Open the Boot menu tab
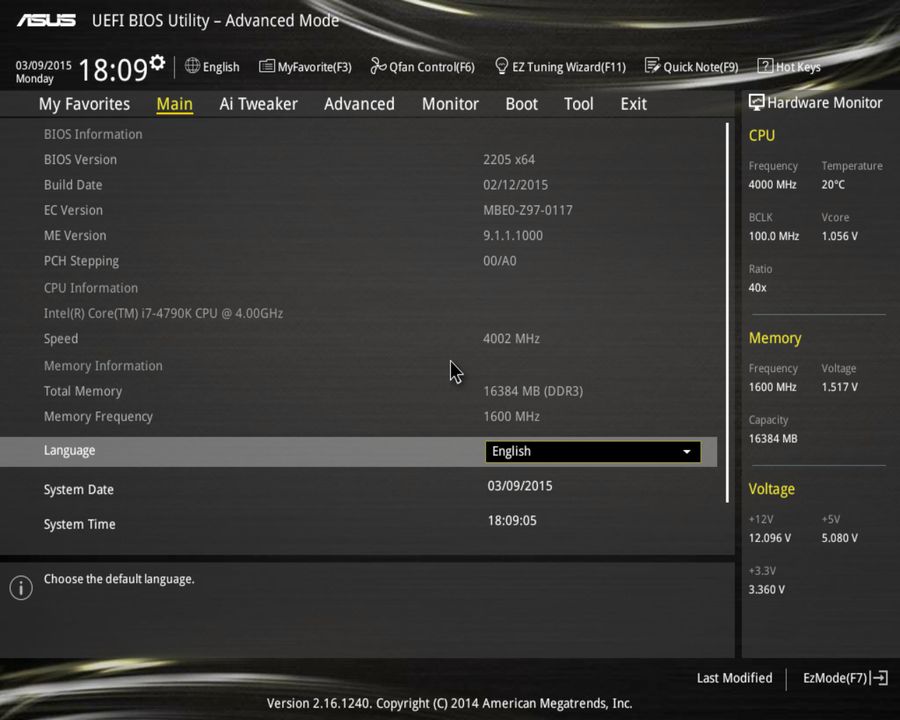This screenshot has height=720, width=900. tap(521, 103)
